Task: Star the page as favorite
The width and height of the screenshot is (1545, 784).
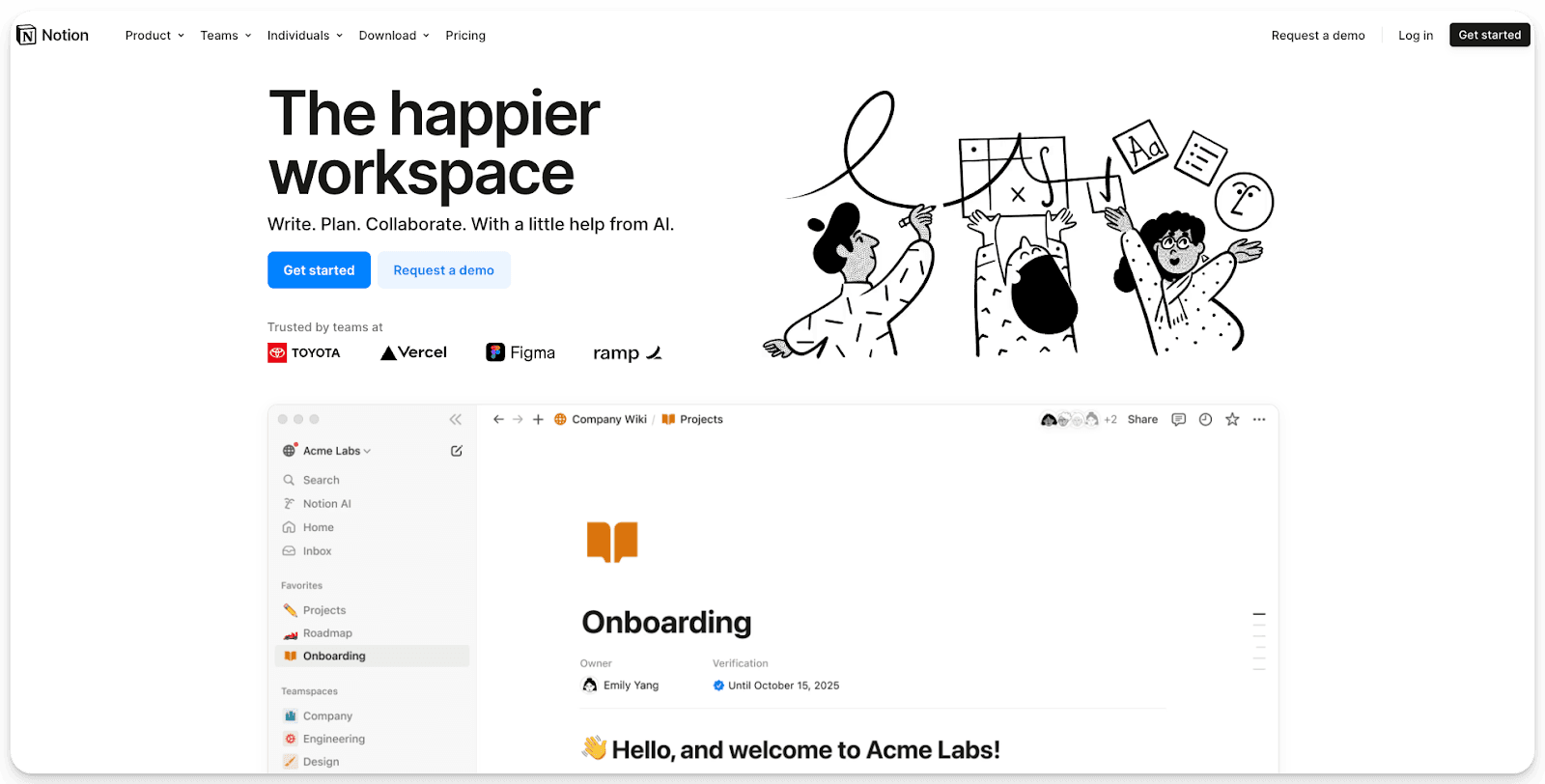Action: point(1232,419)
